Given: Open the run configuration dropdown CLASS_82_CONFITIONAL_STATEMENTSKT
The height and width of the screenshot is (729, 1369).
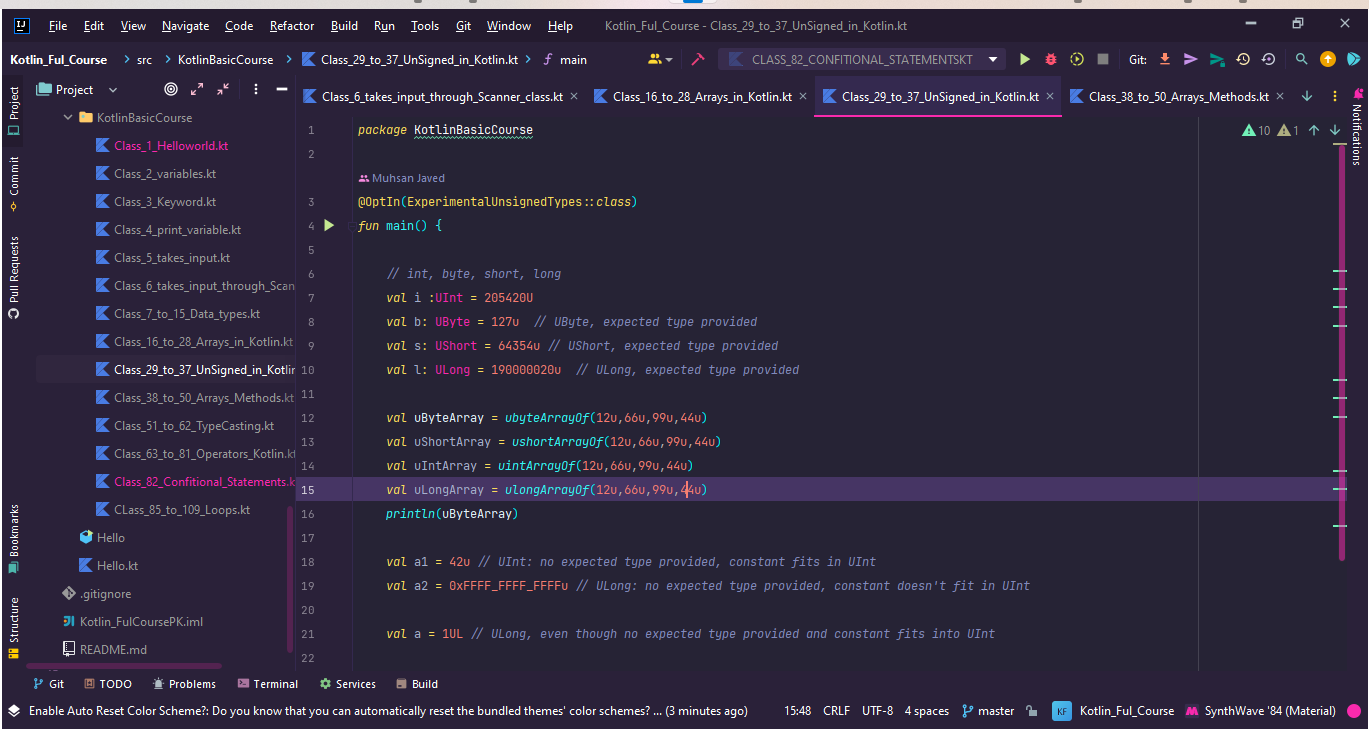Looking at the screenshot, I should (x=862, y=60).
